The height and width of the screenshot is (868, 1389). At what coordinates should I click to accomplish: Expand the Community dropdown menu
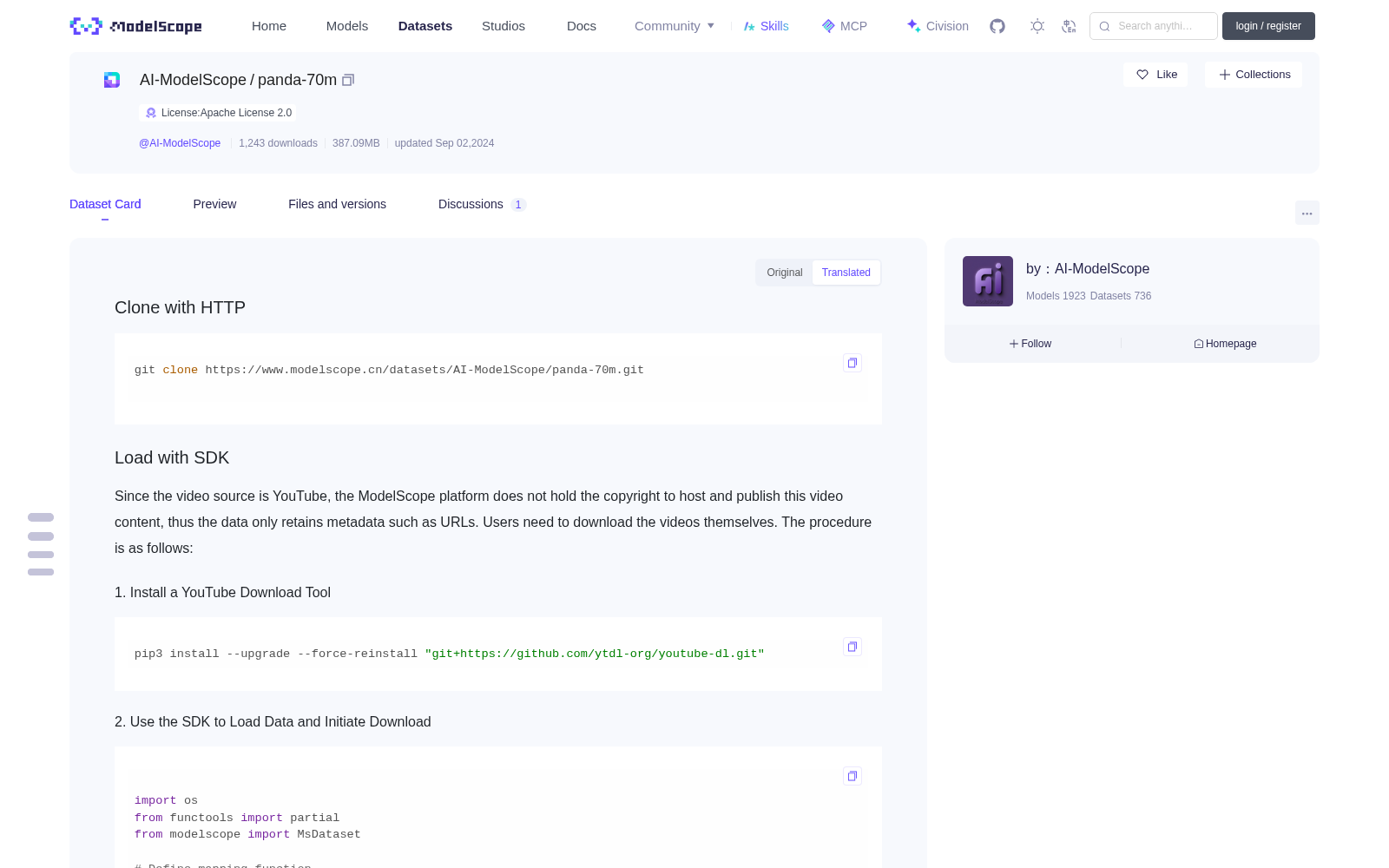(x=675, y=26)
